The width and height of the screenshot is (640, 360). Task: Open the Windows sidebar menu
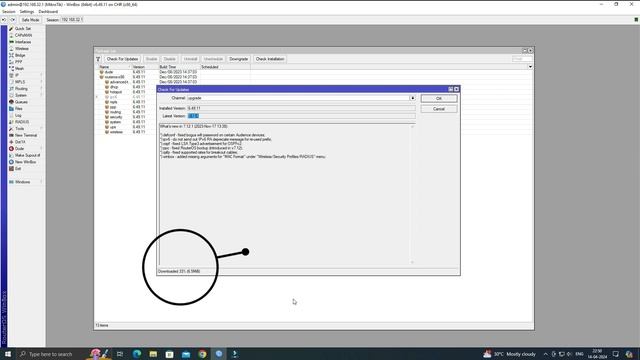22,182
